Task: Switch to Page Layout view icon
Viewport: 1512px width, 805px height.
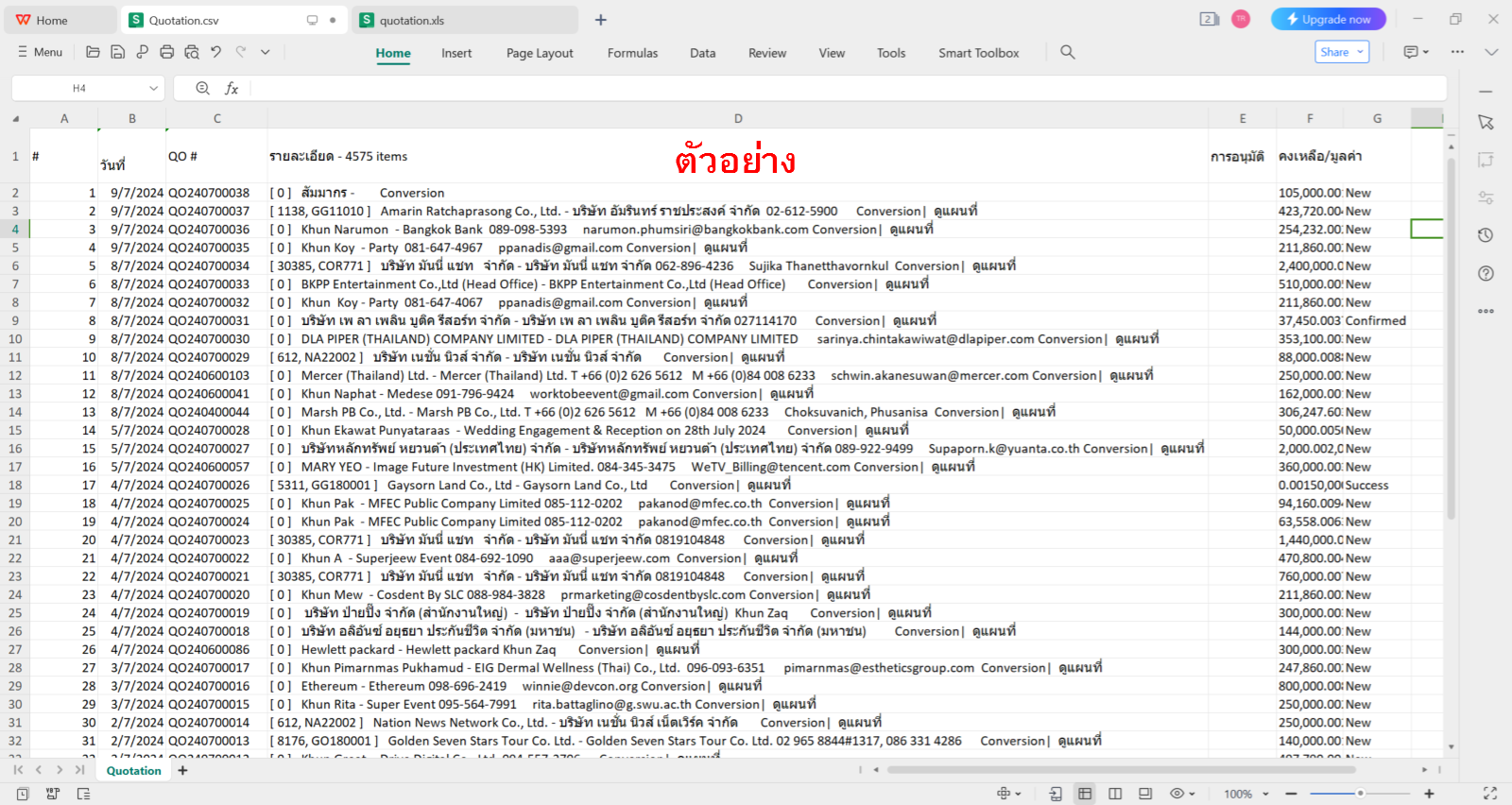Action: coord(1115,794)
